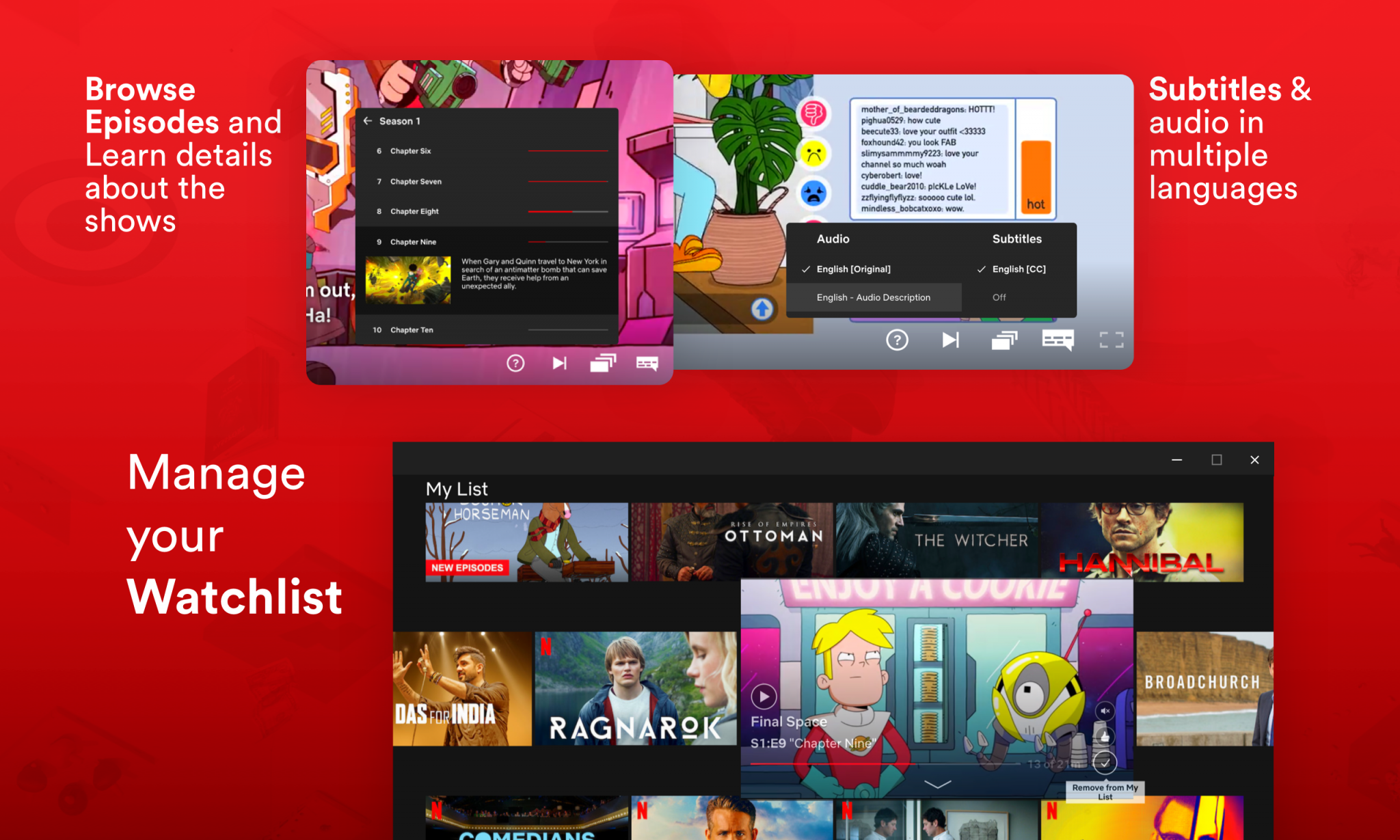Open subtitles icon in left player
Viewport: 1400px width, 840px height.
pos(647,363)
